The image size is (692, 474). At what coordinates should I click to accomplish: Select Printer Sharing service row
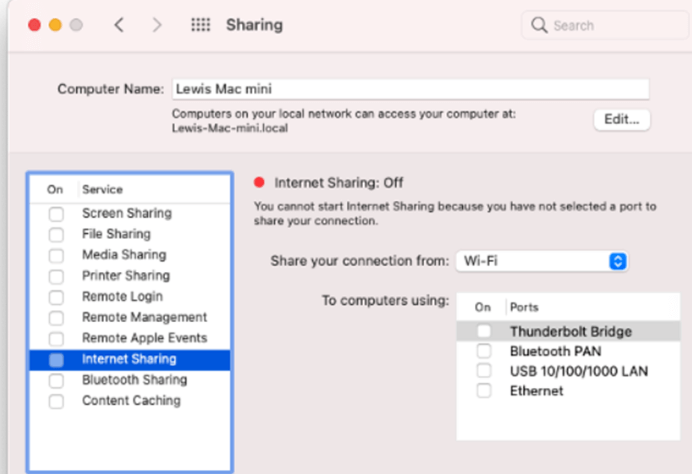tap(130, 276)
